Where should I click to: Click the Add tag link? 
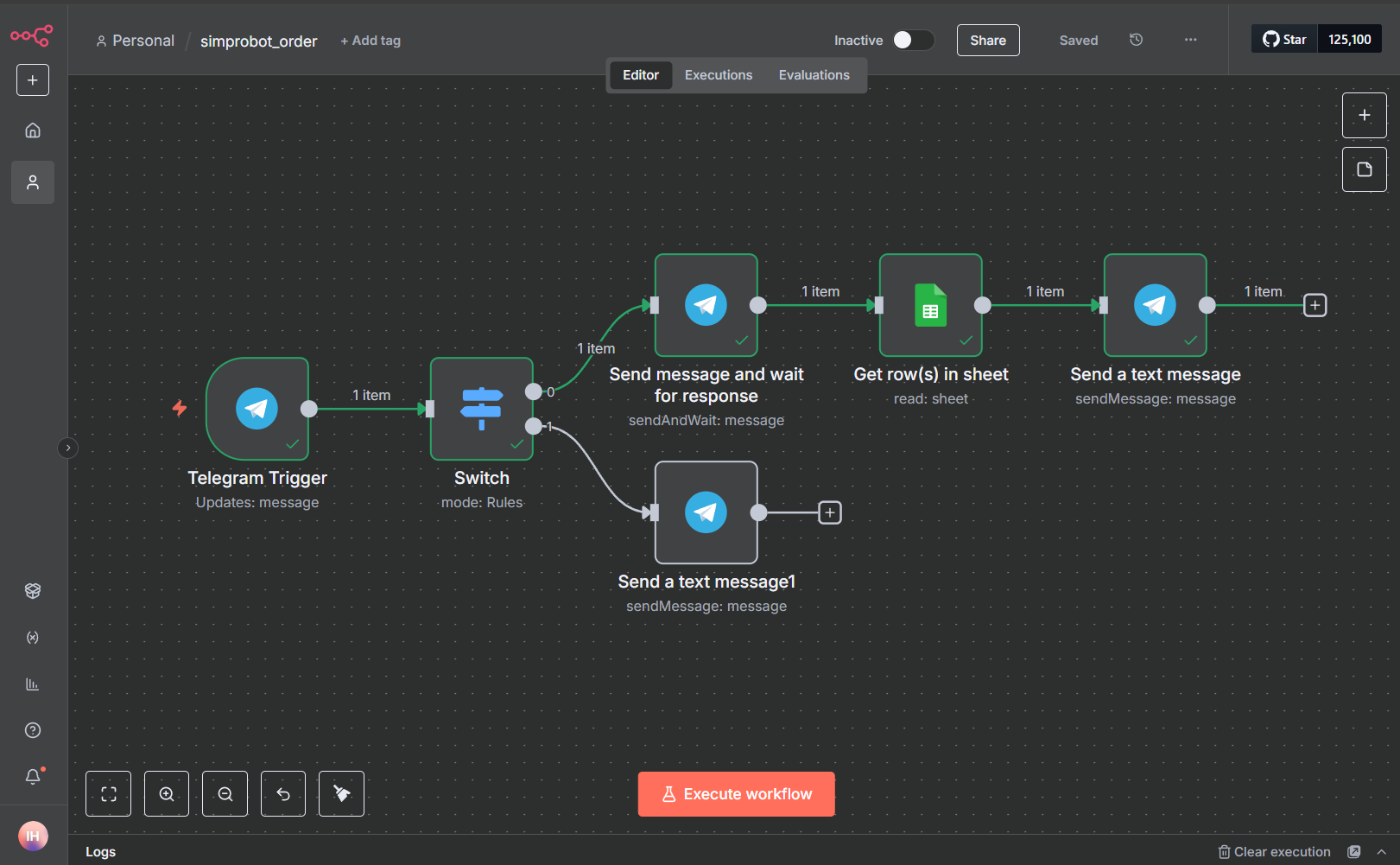pyautogui.click(x=371, y=41)
